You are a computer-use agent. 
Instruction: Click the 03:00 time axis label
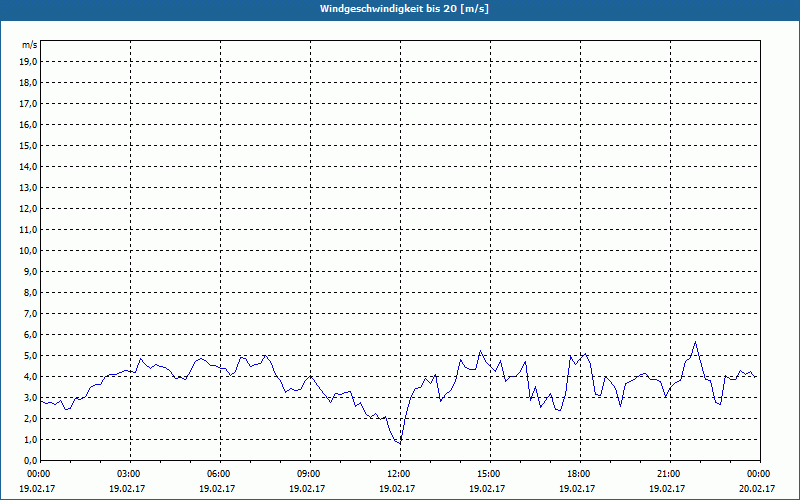pos(131,474)
